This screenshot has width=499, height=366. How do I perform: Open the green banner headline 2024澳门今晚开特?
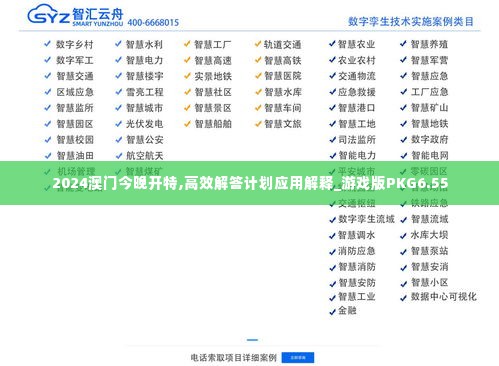(x=250, y=183)
